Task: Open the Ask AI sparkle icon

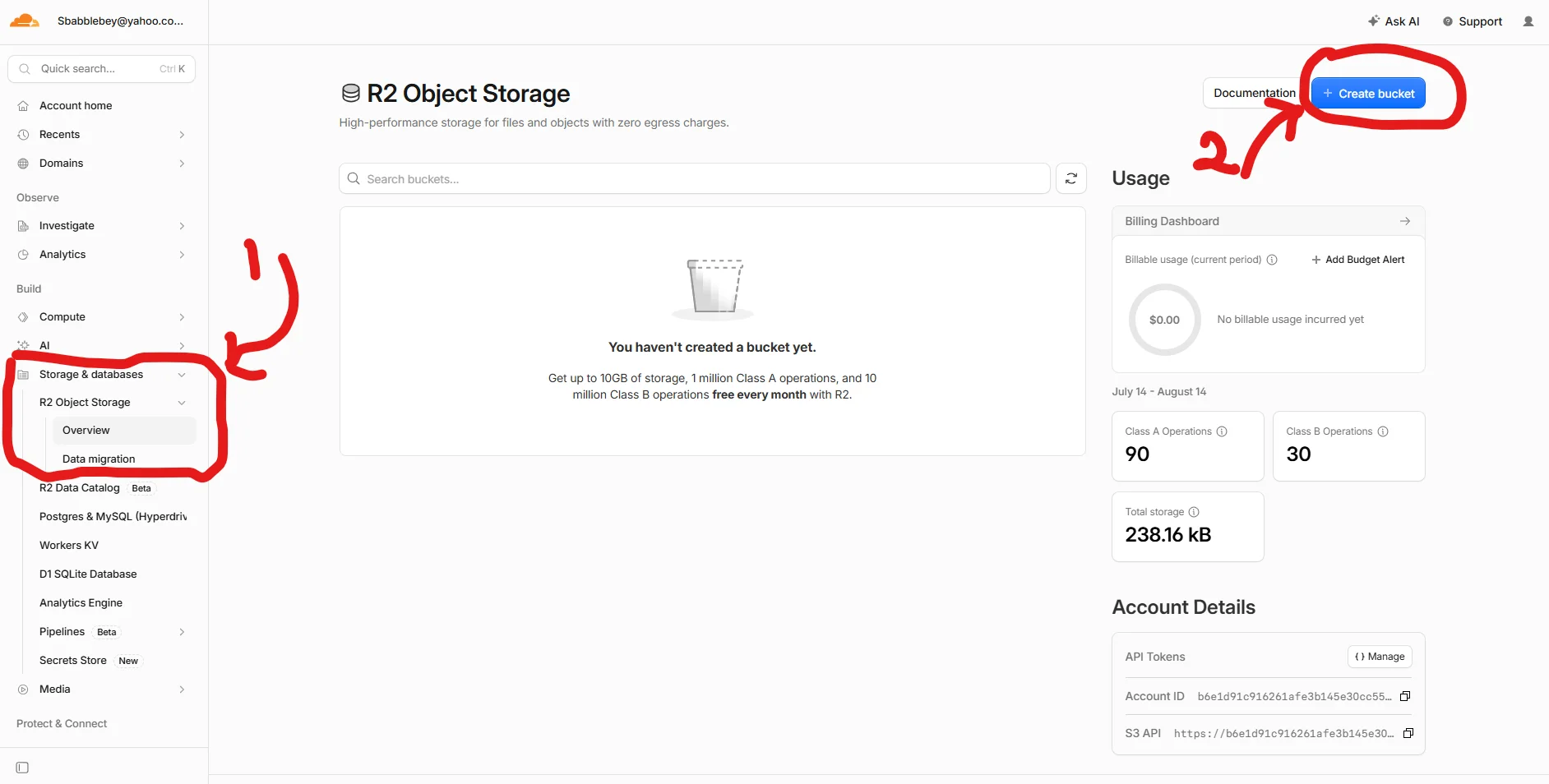Action: [x=1374, y=21]
